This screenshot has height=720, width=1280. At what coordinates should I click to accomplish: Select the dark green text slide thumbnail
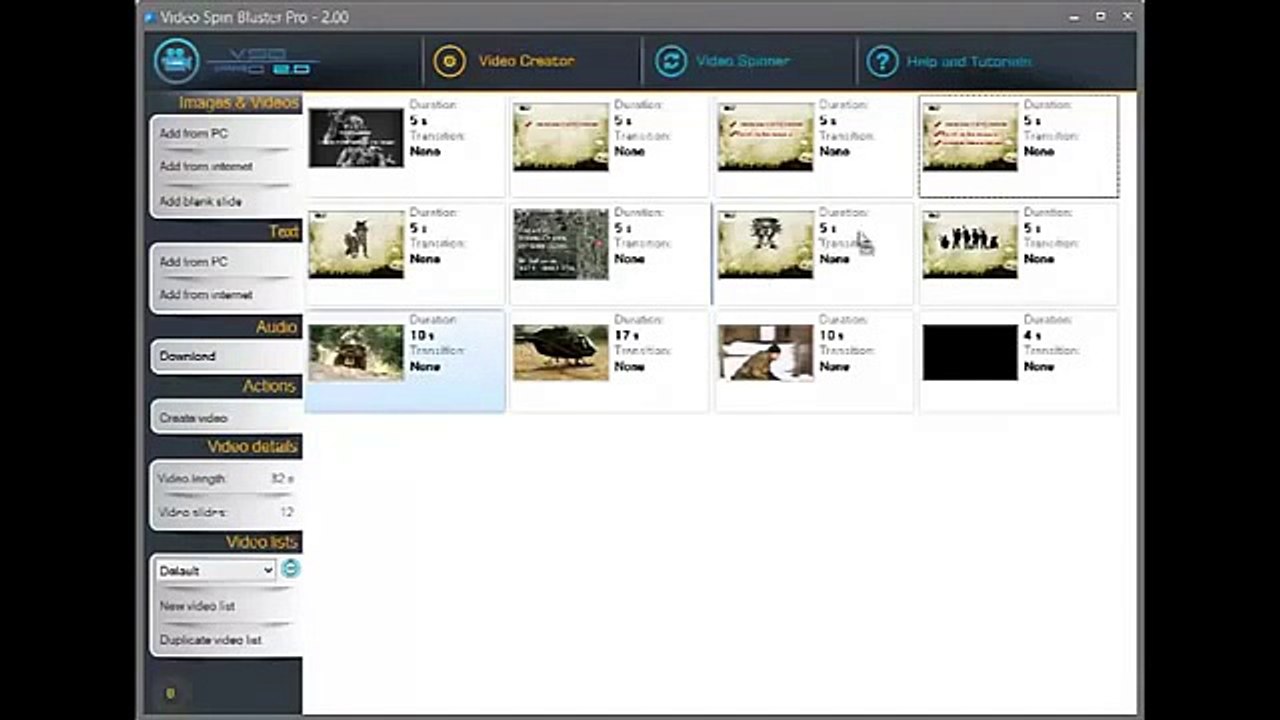[561, 244]
